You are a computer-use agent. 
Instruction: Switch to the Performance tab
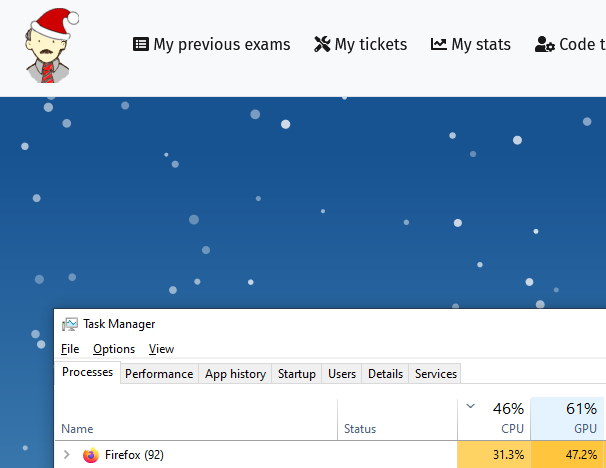pos(159,374)
